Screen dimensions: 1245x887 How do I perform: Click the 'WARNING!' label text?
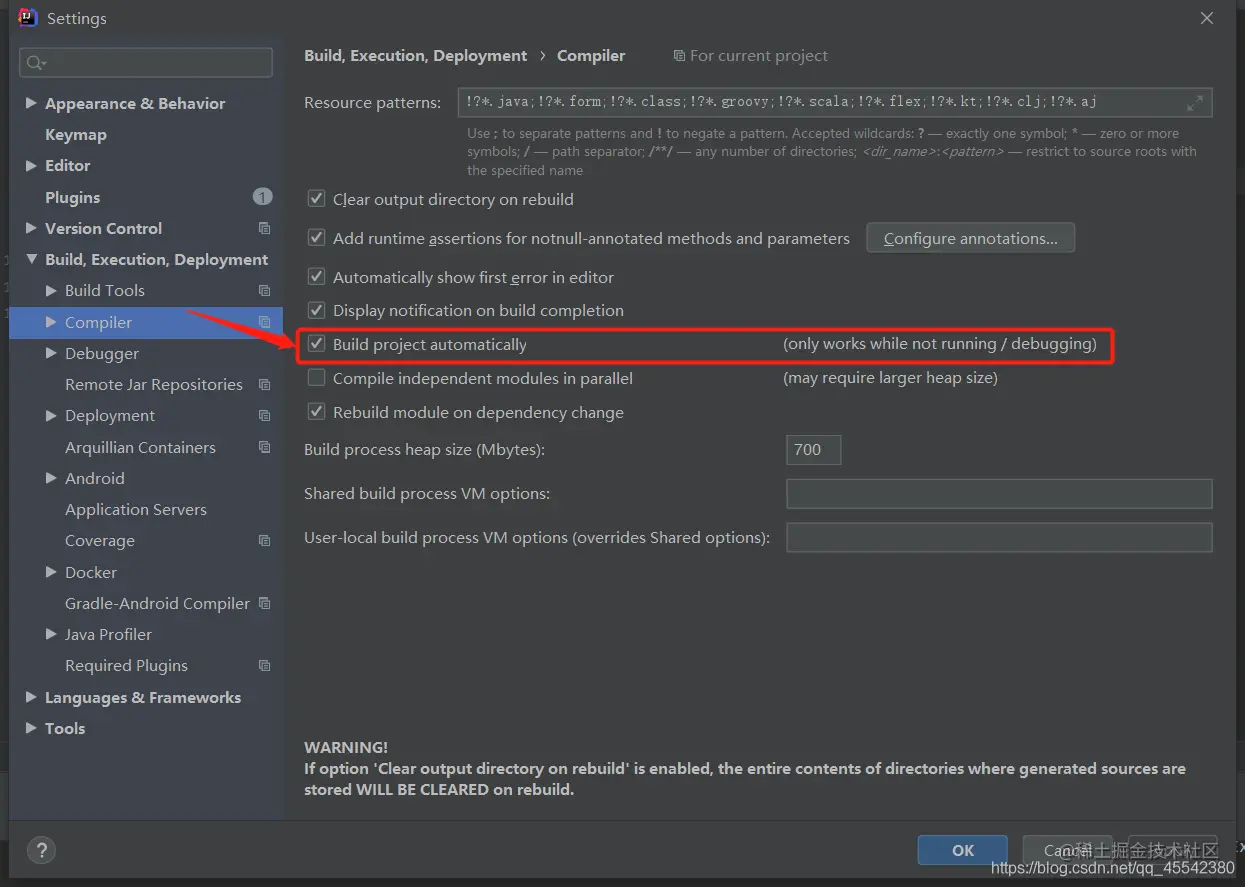point(346,747)
